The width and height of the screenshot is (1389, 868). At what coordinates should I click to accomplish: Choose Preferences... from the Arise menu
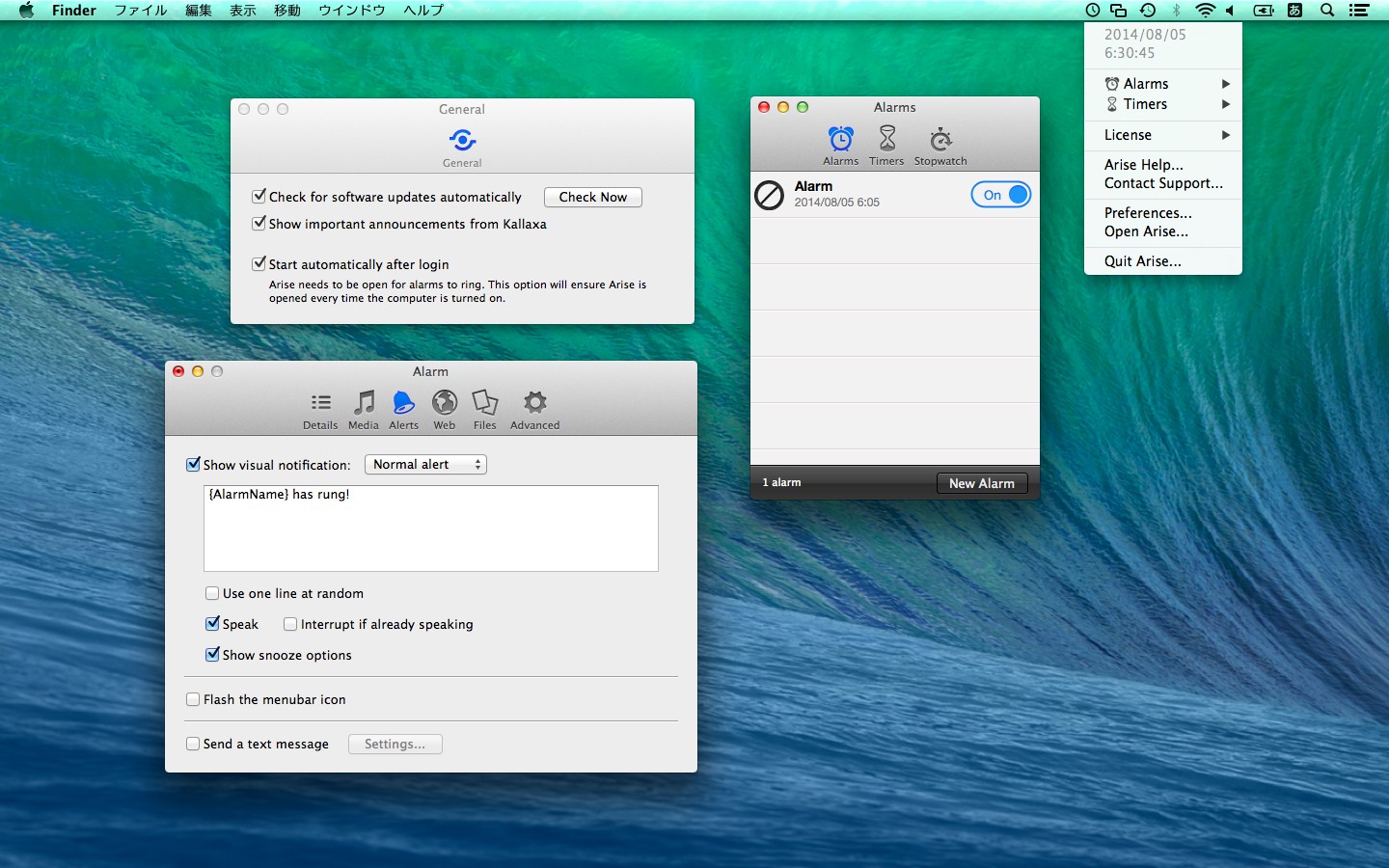pos(1148,213)
